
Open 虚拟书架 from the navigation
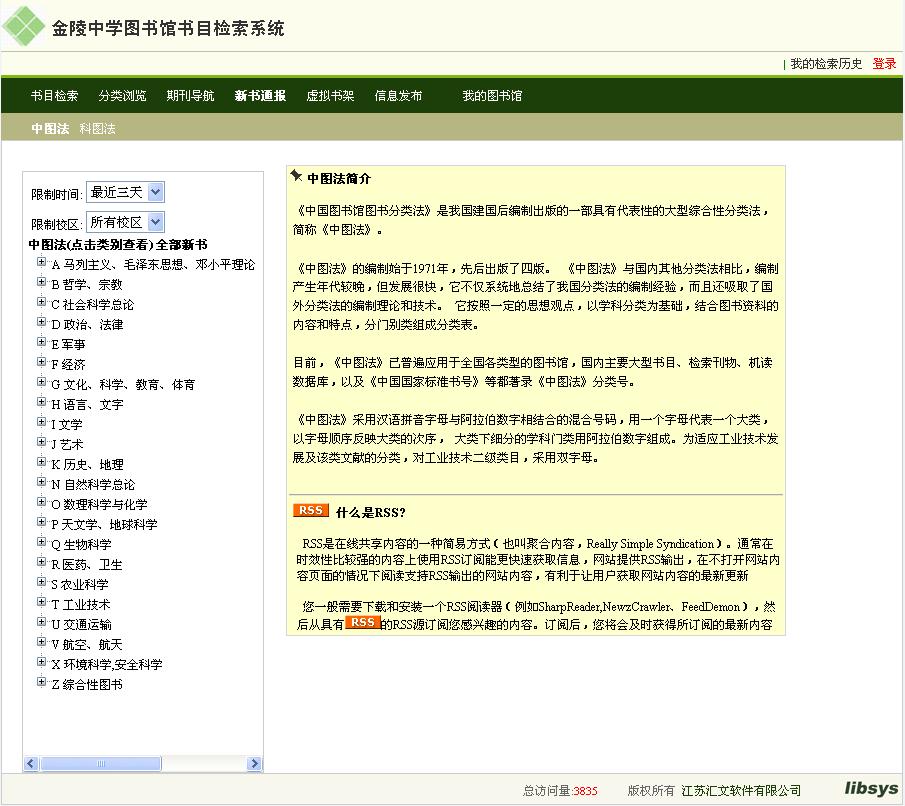coord(330,96)
